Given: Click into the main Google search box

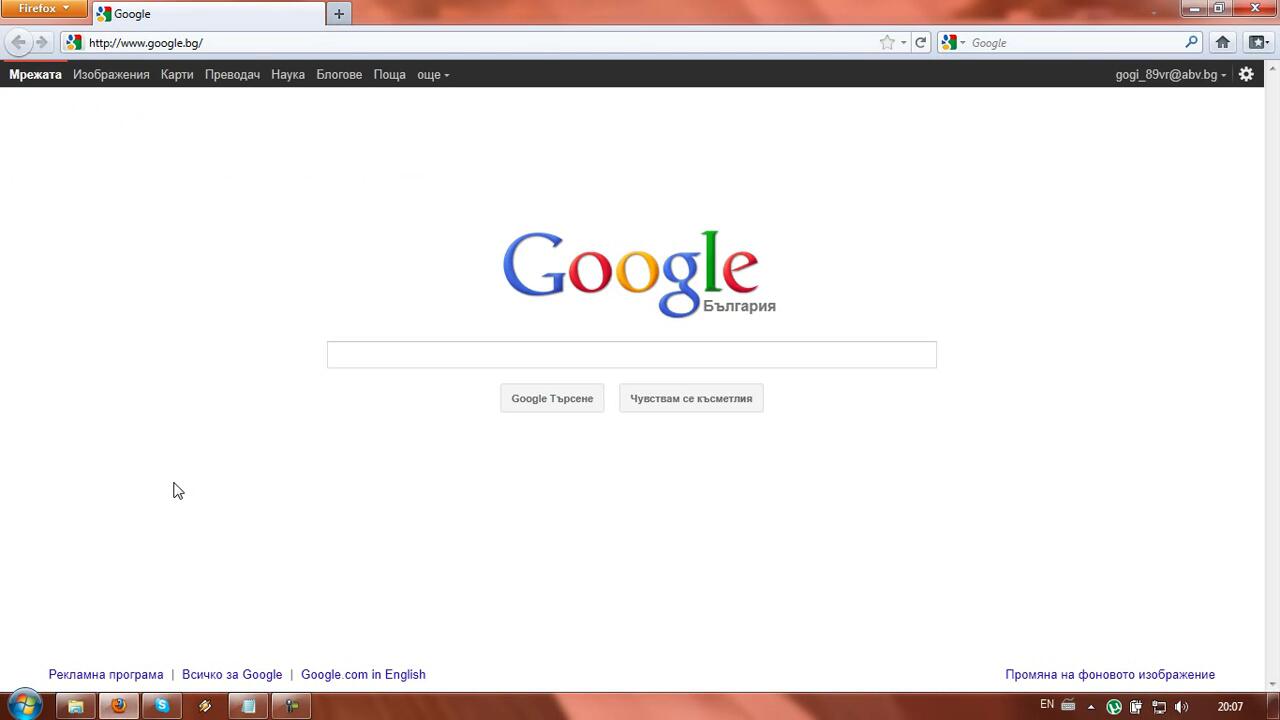Looking at the screenshot, I should [x=631, y=354].
